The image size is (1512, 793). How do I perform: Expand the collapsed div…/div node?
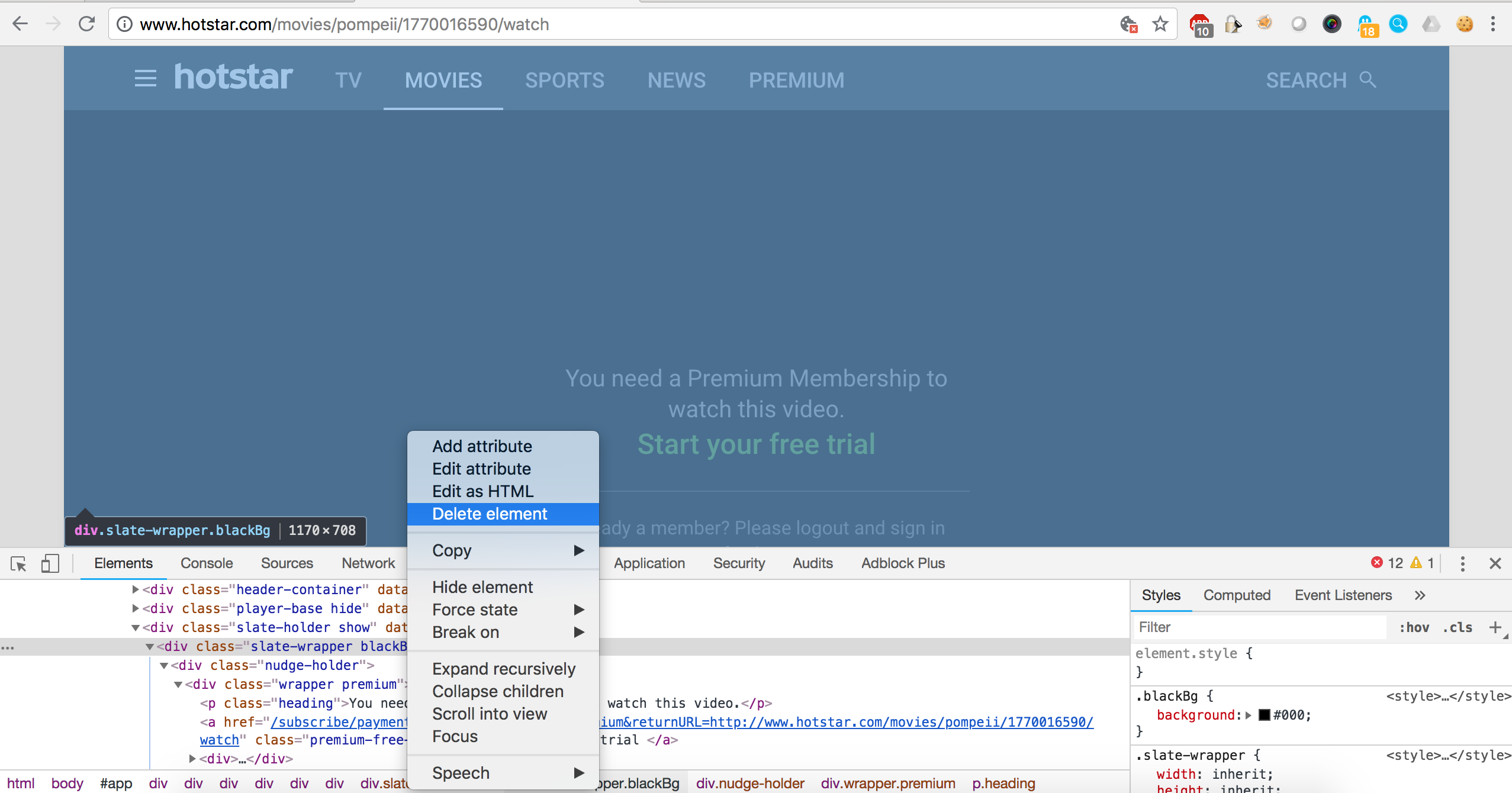click(192, 759)
